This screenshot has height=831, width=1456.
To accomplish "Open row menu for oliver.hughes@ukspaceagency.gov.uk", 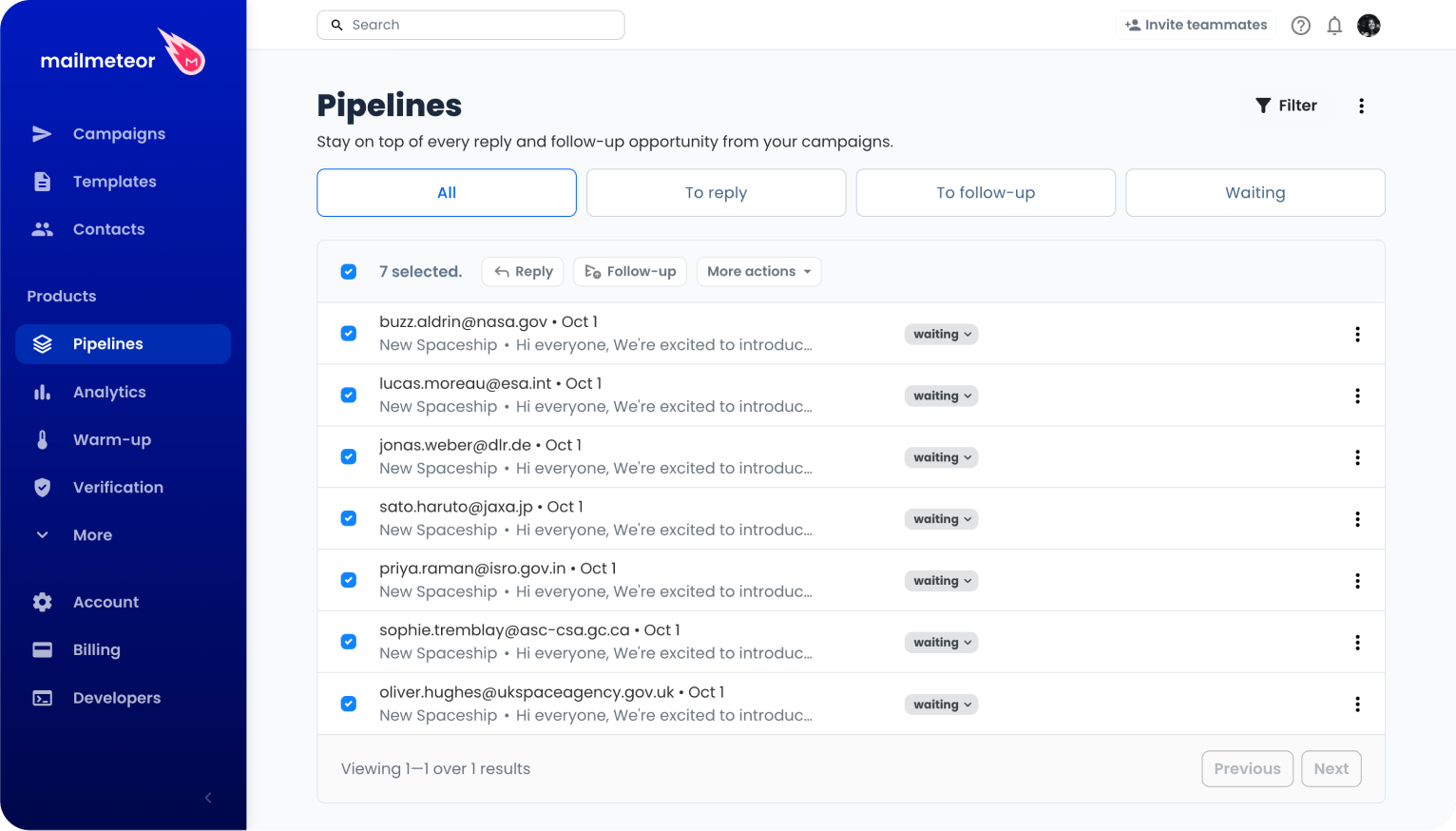I will click(1357, 705).
